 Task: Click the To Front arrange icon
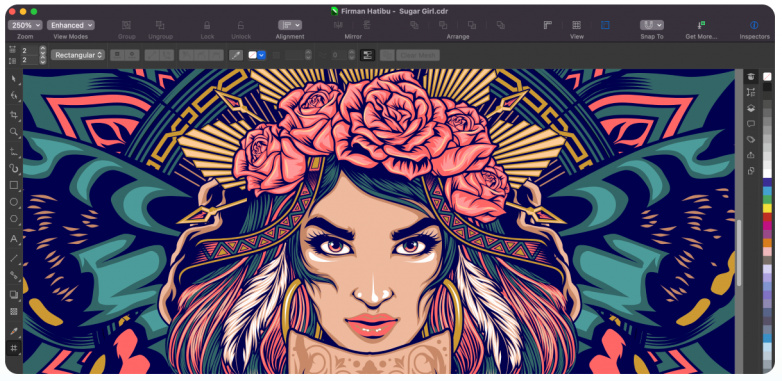[414, 25]
